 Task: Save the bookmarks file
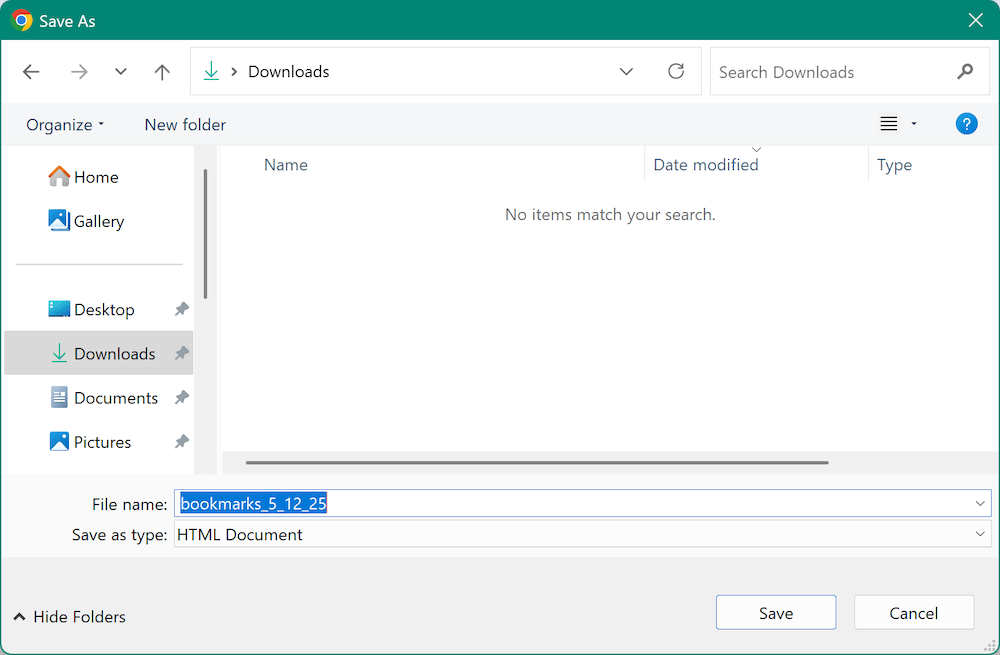pyautogui.click(x=775, y=611)
